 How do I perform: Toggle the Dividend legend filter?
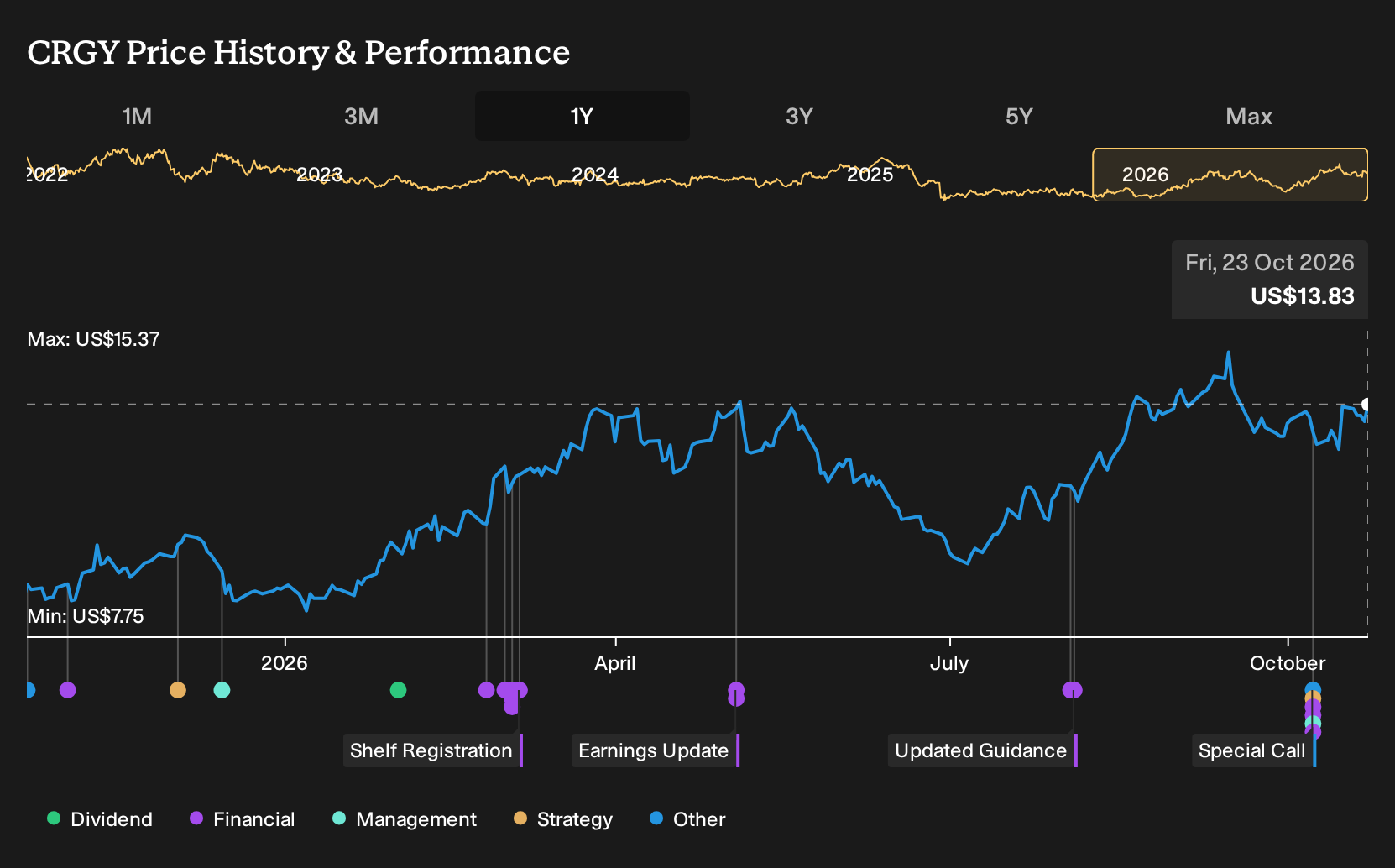(100, 819)
